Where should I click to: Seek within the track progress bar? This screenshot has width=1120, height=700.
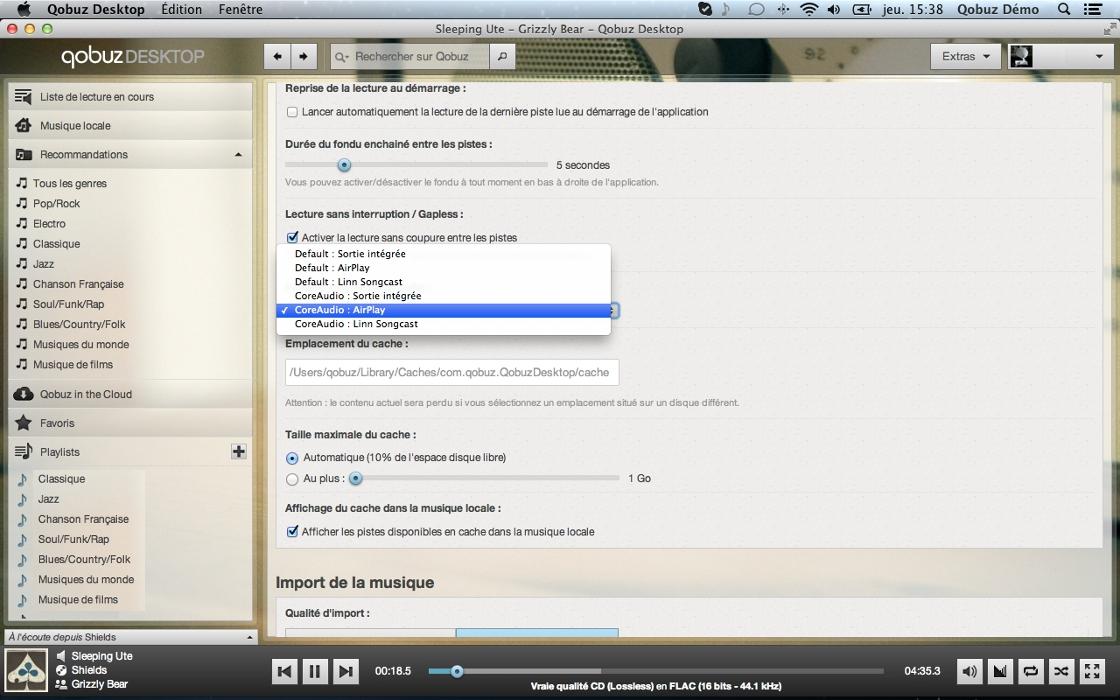click(x=656, y=671)
